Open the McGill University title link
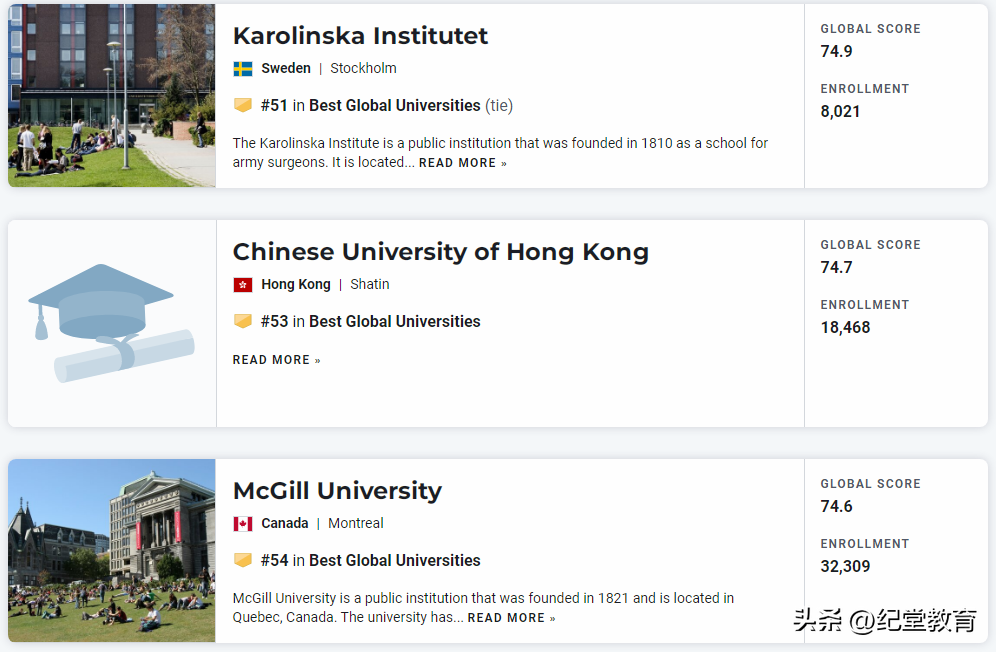This screenshot has height=652, width=996. point(337,491)
